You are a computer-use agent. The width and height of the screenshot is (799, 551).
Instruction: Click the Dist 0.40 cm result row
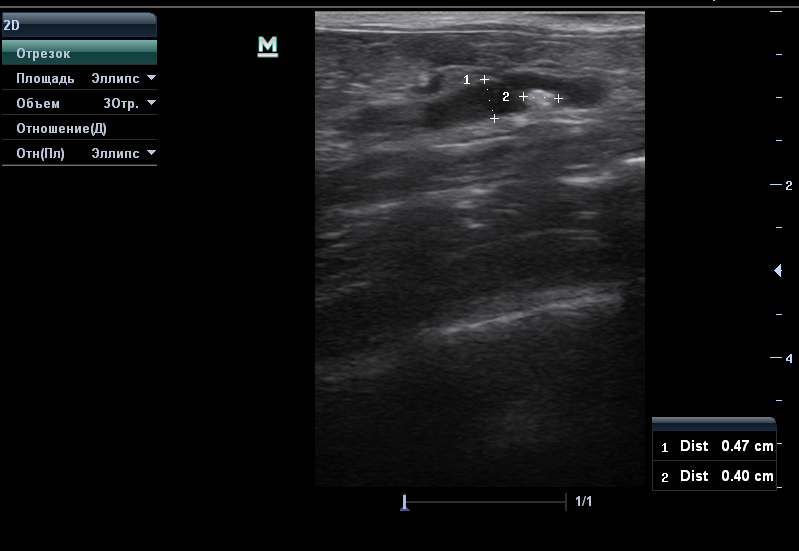point(714,476)
